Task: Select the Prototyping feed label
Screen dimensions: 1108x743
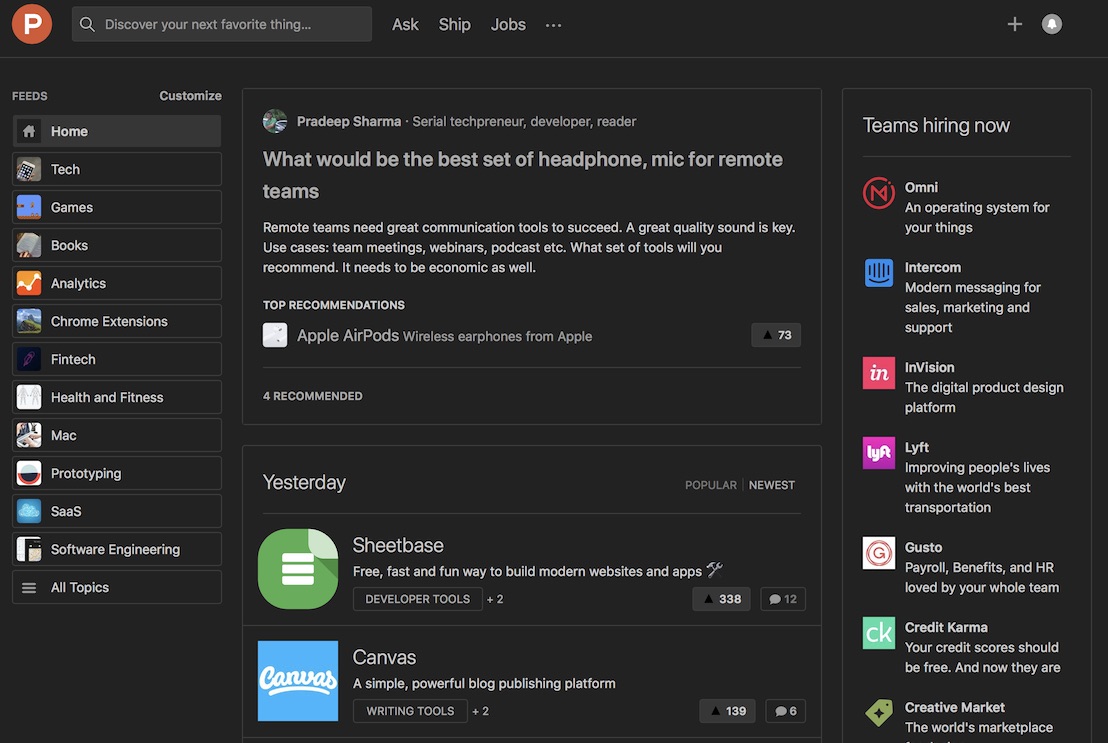Action: 86,473
